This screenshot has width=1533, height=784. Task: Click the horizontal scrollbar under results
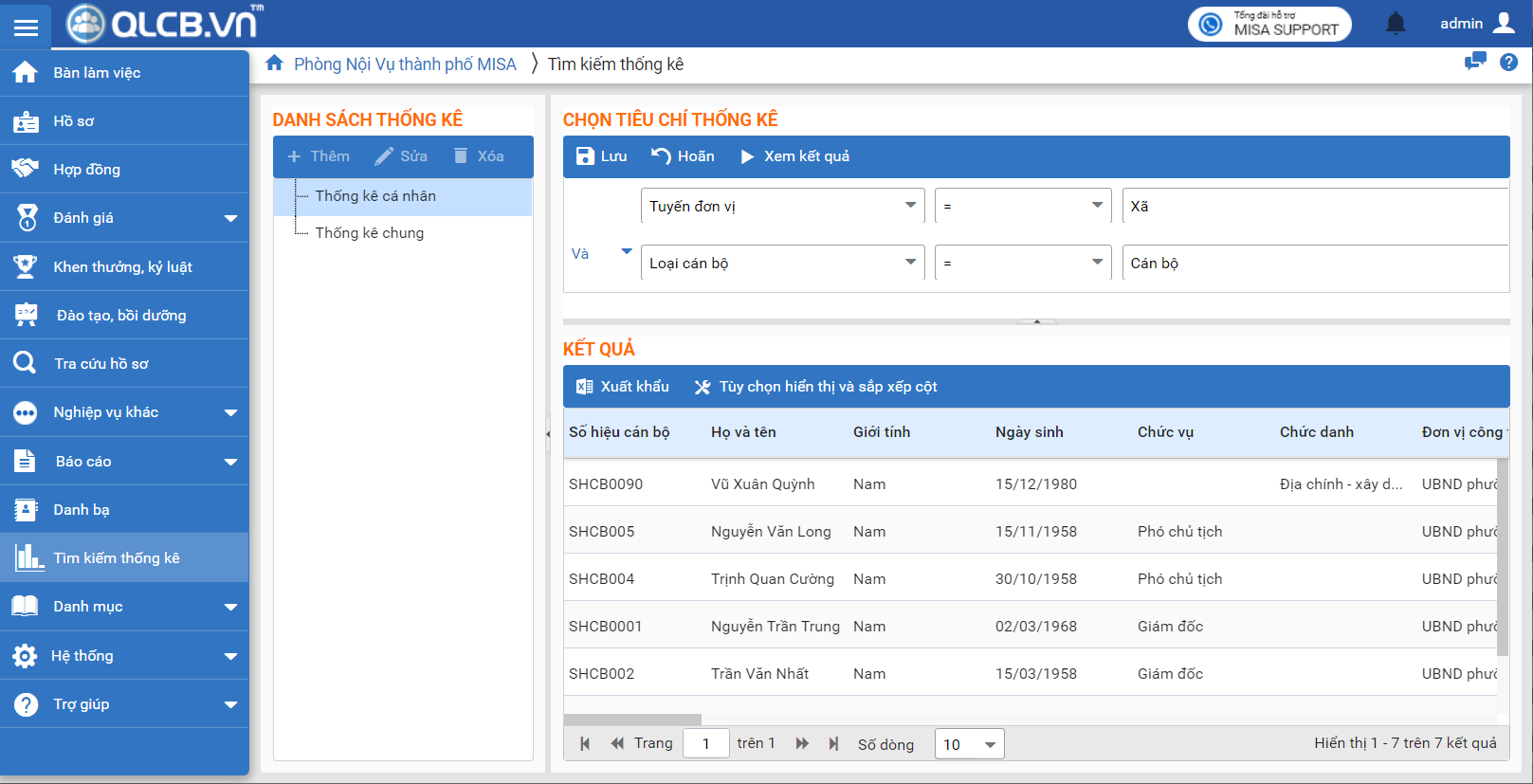pos(632,720)
